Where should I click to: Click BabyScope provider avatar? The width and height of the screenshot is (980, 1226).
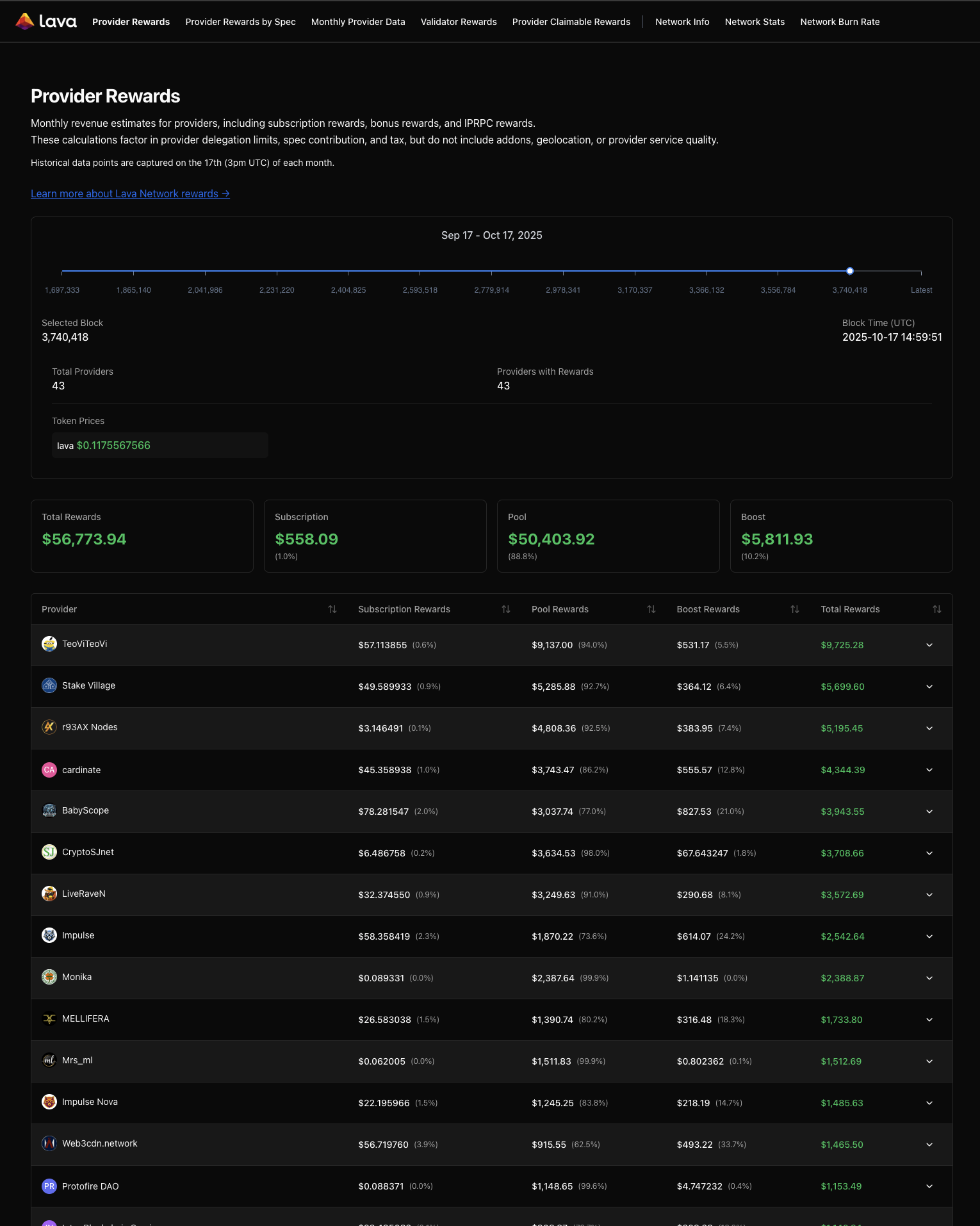point(49,810)
